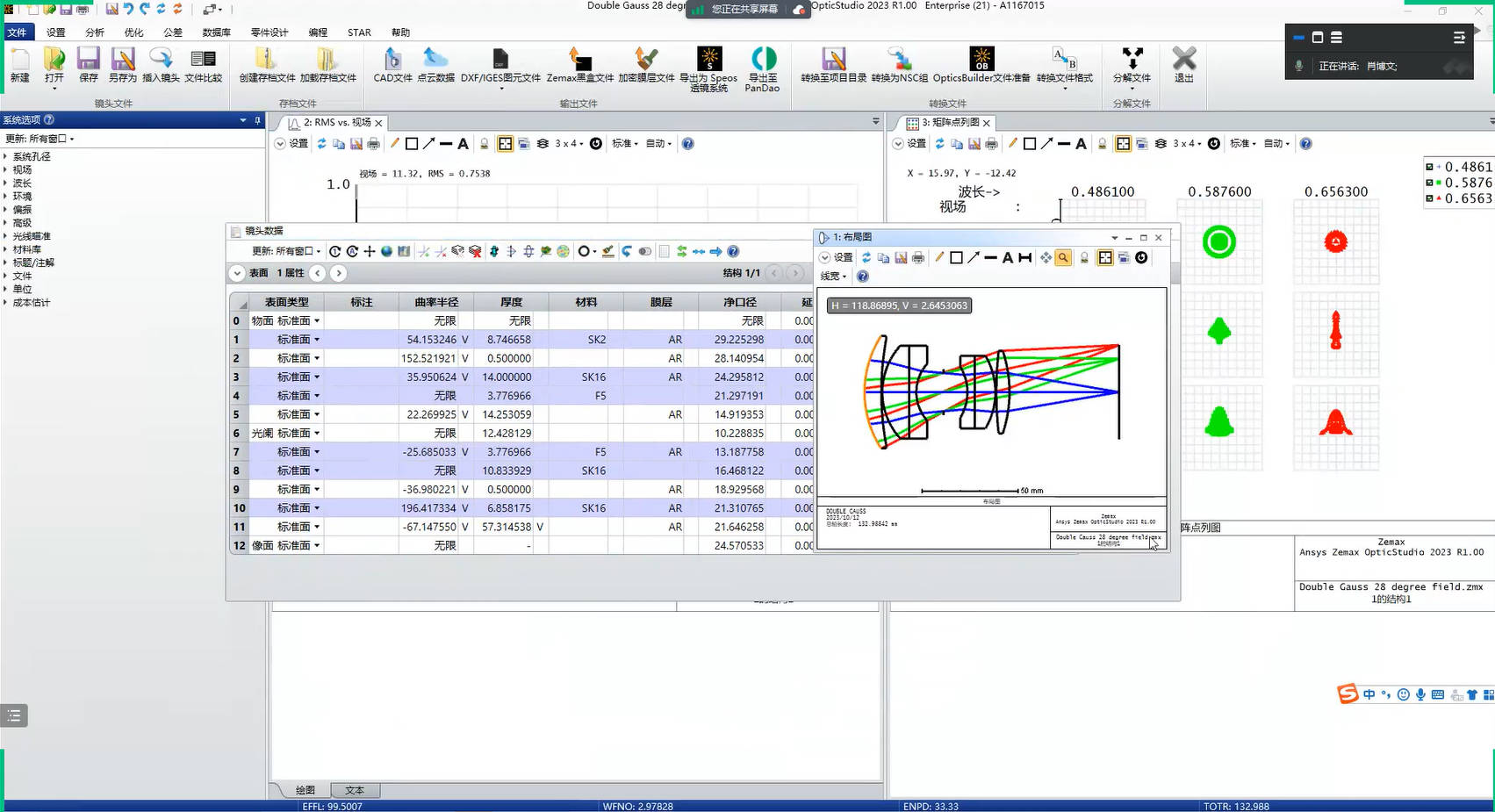Open 线宽 dropdown in layout window
This screenshot has height=812, width=1495.
[833, 277]
